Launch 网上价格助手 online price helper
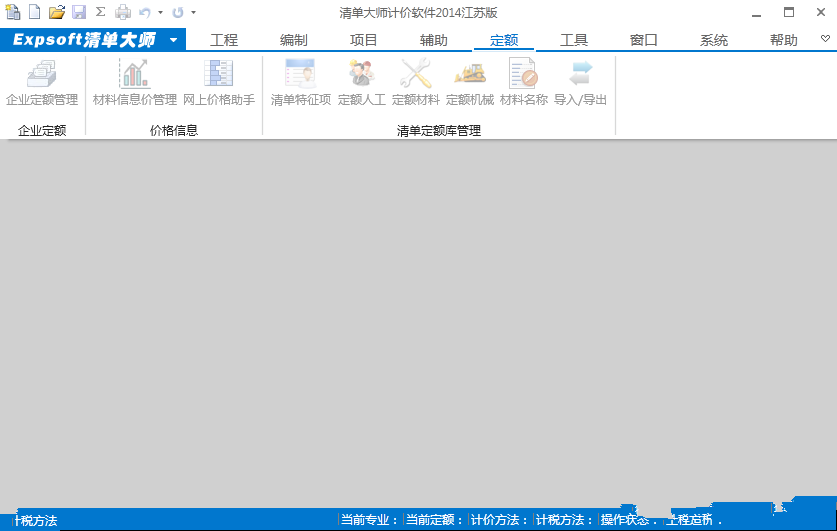 (219, 83)
